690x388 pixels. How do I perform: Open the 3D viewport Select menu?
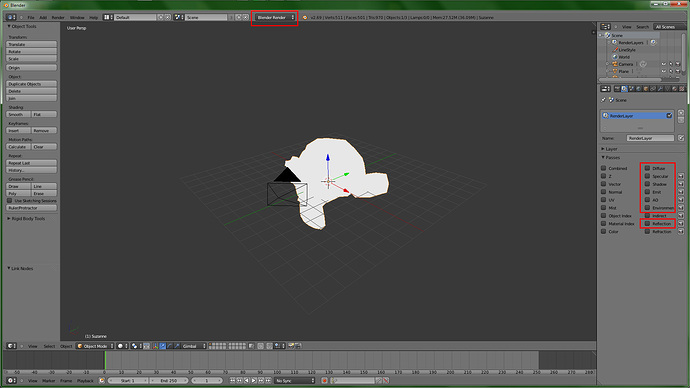(49, 346)
